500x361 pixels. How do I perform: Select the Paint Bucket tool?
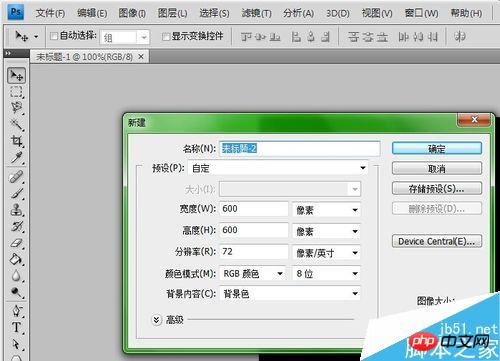click(x=16, y=259)
